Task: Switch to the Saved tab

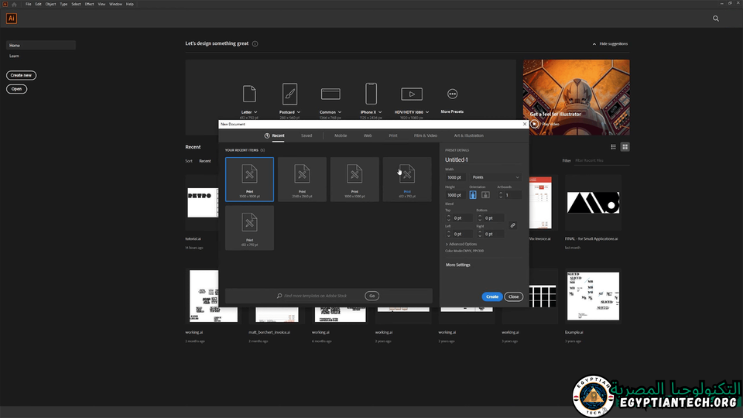Action: coord(307,136)
